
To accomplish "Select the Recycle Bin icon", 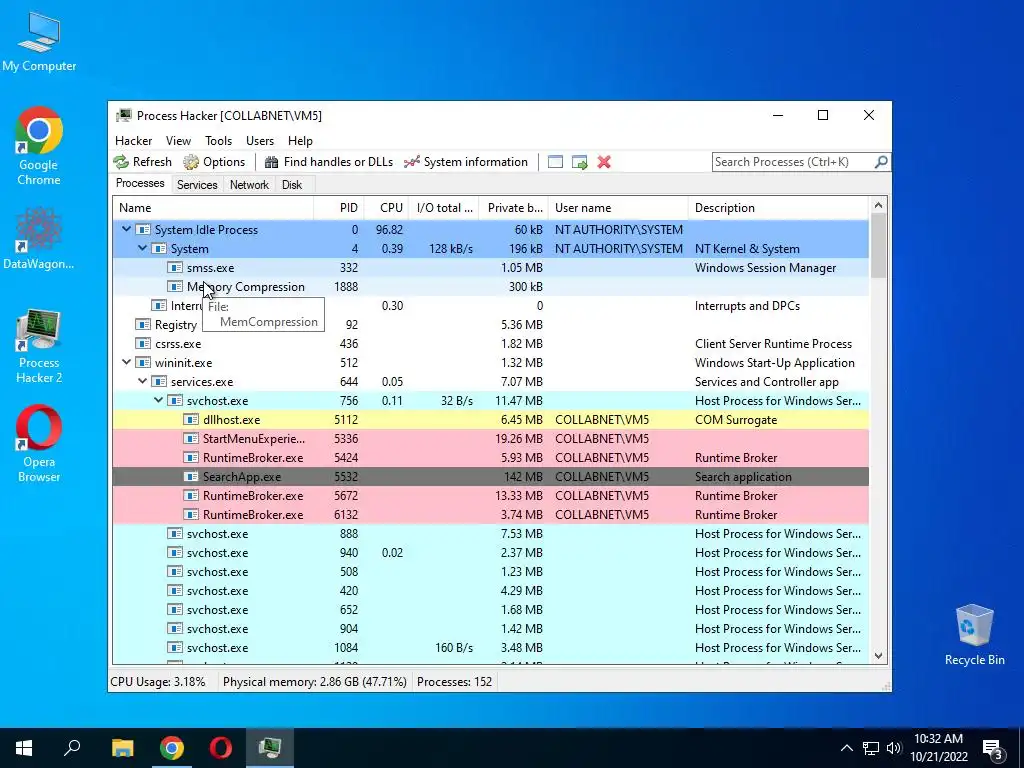I will pyautogui.click(x=974, y=635).
